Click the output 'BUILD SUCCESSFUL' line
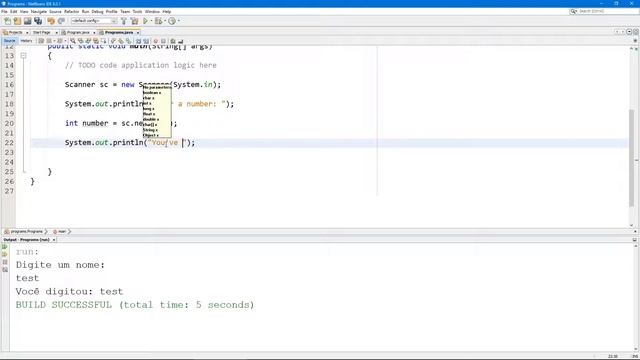640x360 pixels. [x=135, y=305]
